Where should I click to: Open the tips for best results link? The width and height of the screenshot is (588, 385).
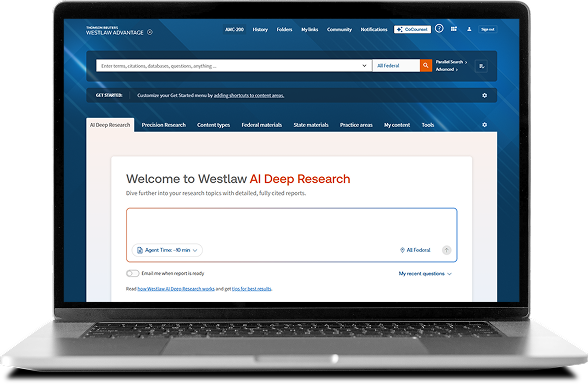pos(252,289)
